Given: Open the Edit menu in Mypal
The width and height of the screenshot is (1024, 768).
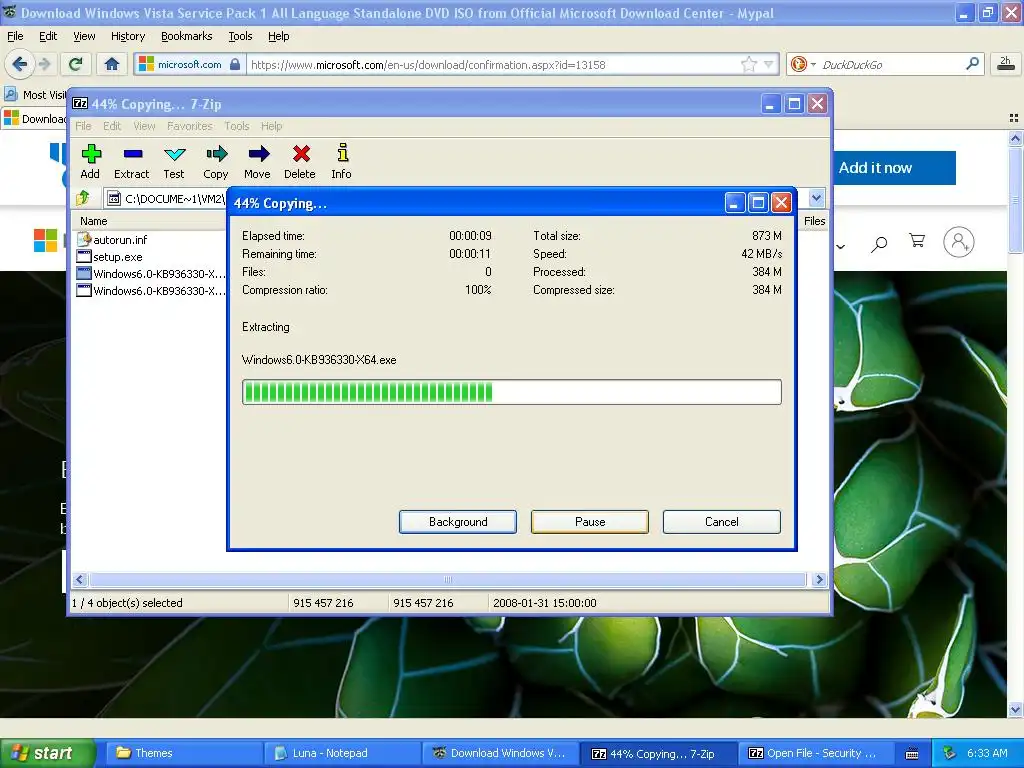Looking at the screenshot, I should [x=48, y=36].
